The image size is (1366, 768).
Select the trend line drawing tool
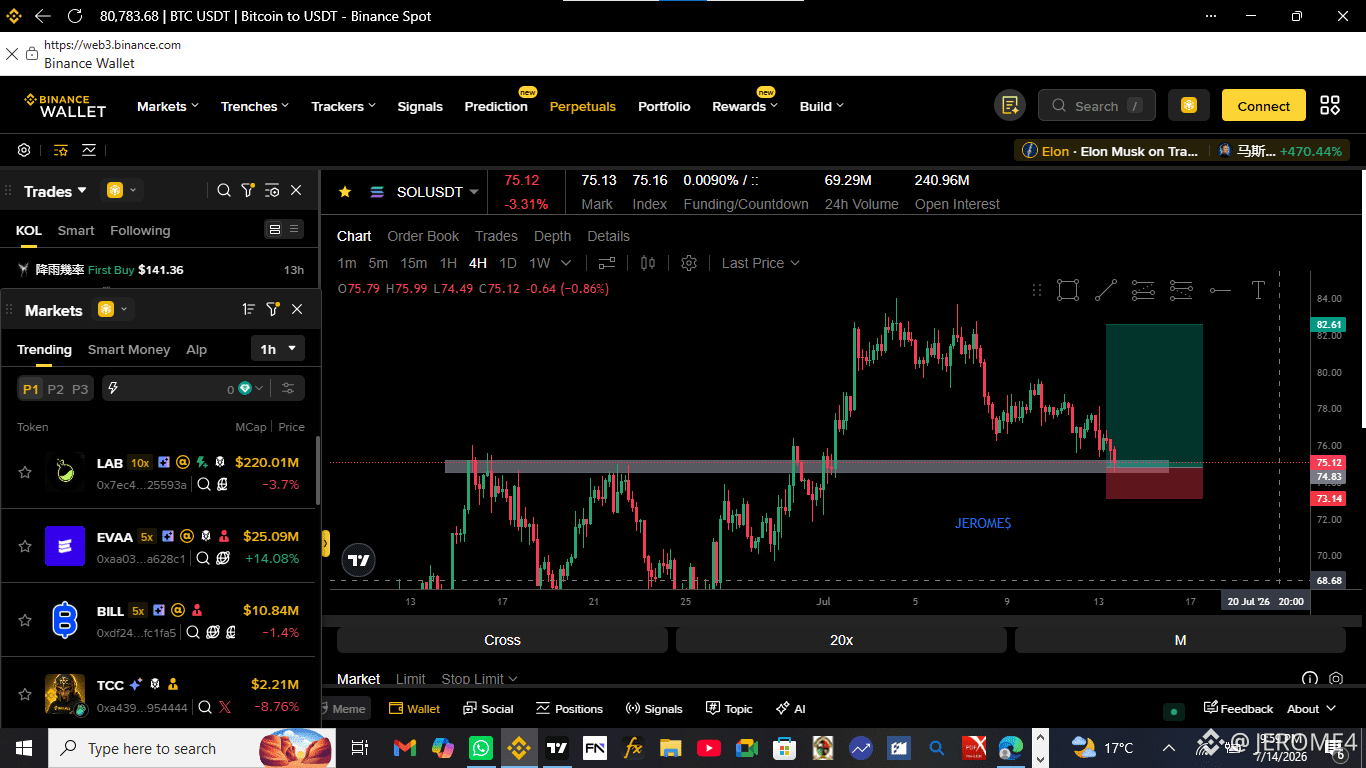click(x=1105, y=290)
